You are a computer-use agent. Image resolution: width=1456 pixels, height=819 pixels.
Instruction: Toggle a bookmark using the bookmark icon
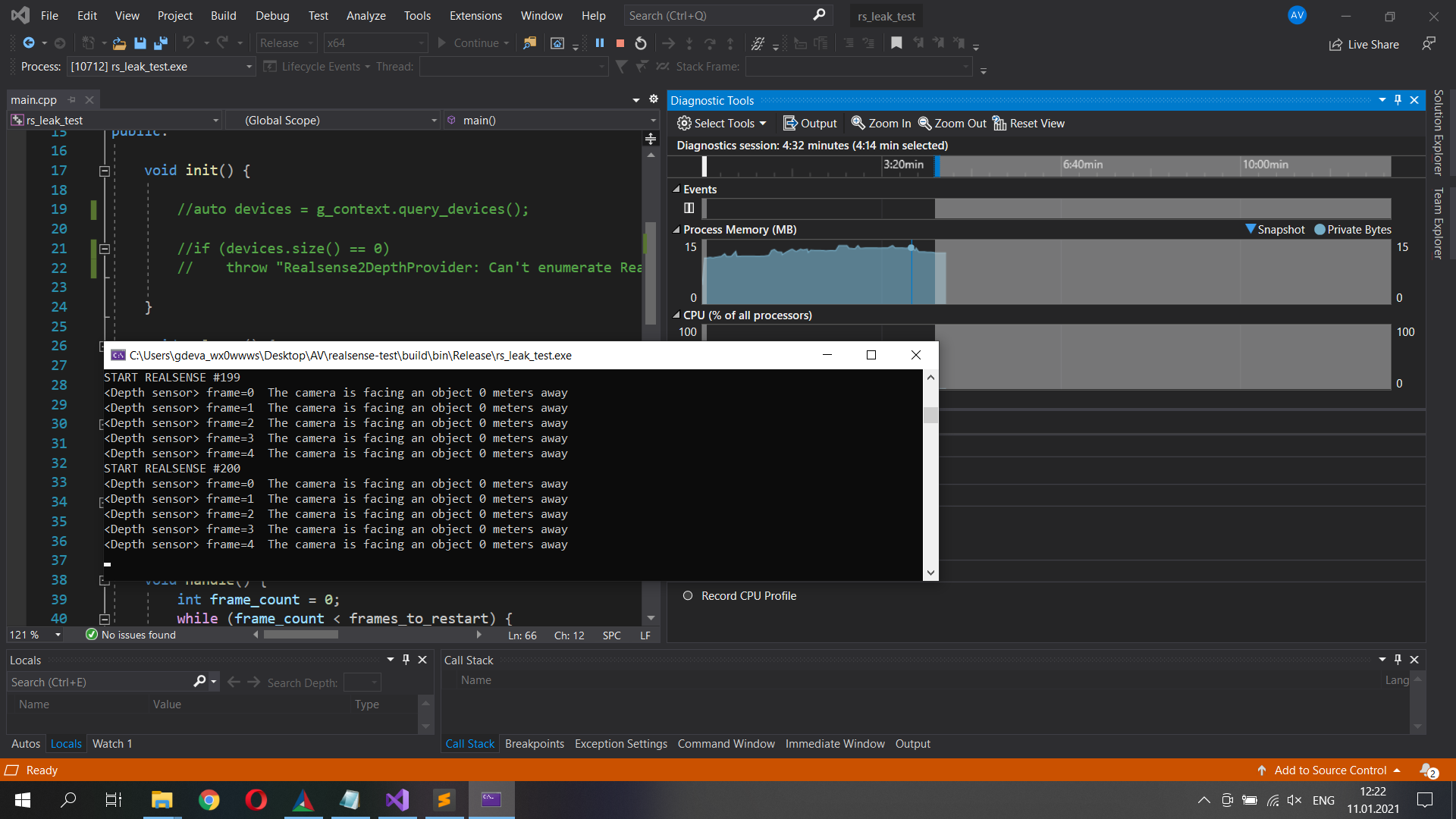(897, 43)
